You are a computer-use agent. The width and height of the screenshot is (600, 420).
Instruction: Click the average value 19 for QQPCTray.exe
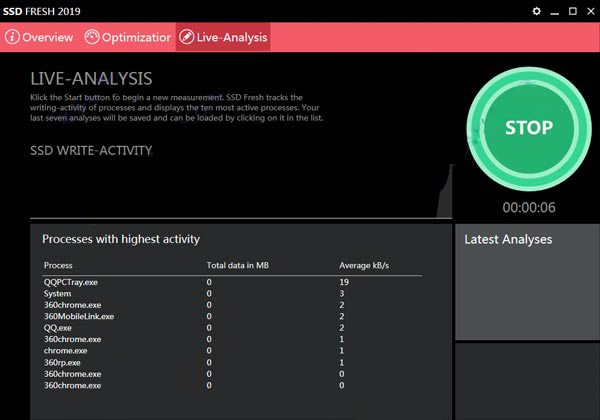click(344, 282)
